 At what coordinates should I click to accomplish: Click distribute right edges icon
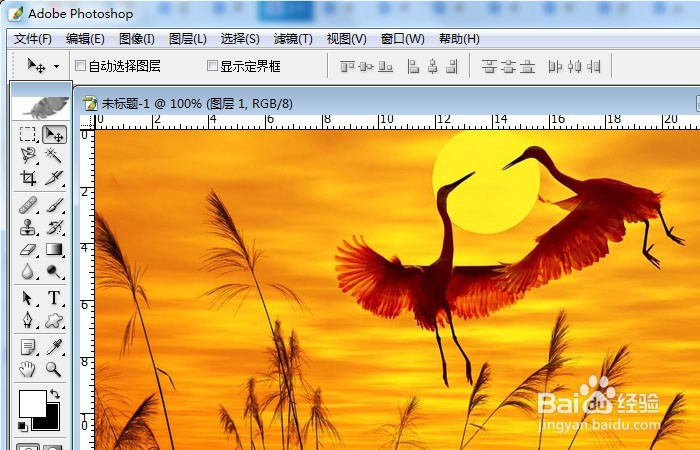coord(594,67)
